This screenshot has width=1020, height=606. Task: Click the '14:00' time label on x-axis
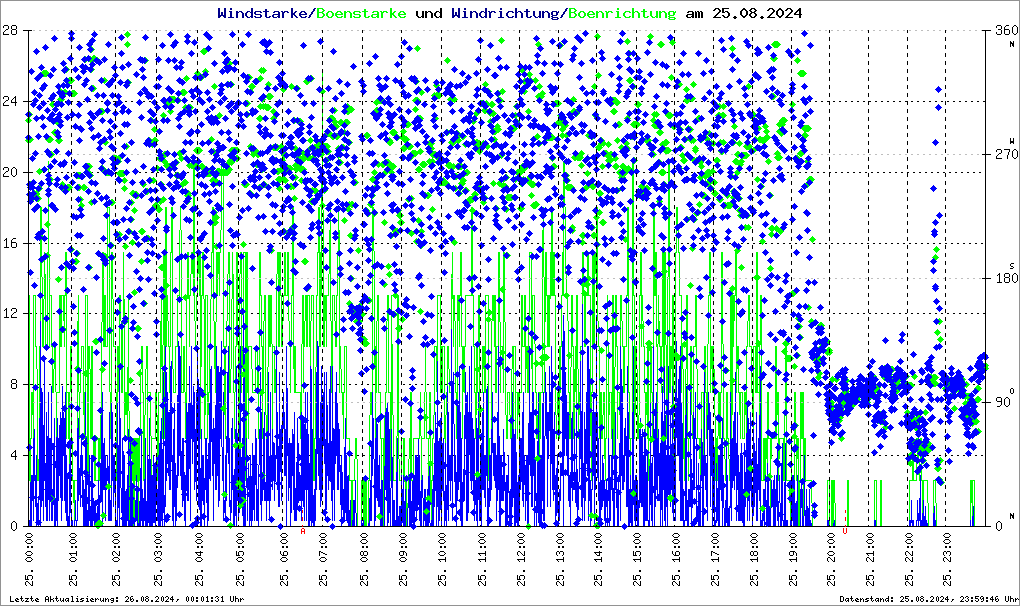(x=598, y=548)
